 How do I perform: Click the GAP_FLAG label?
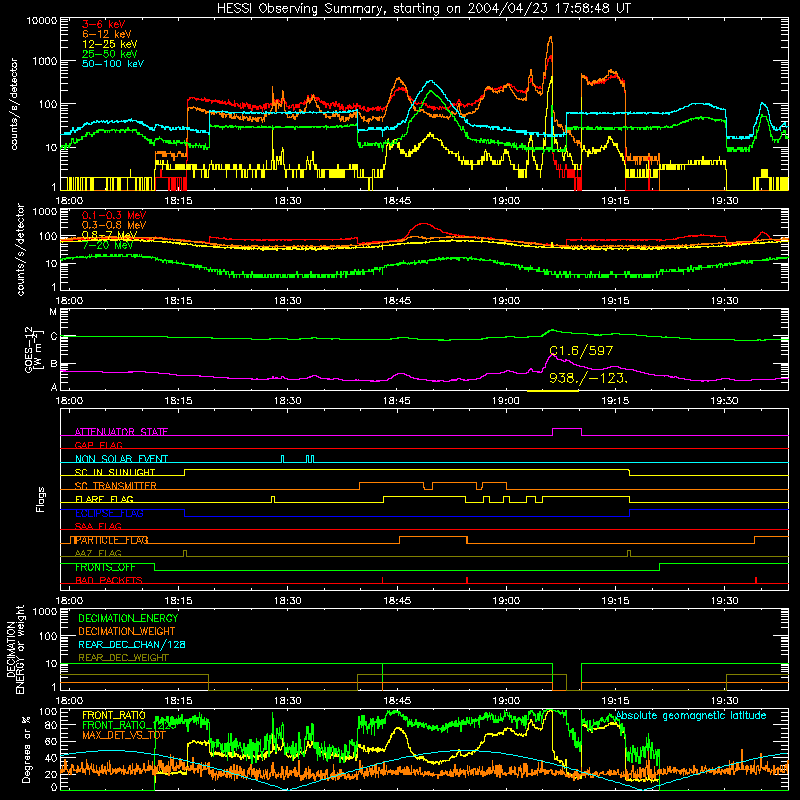coord(98,445)
